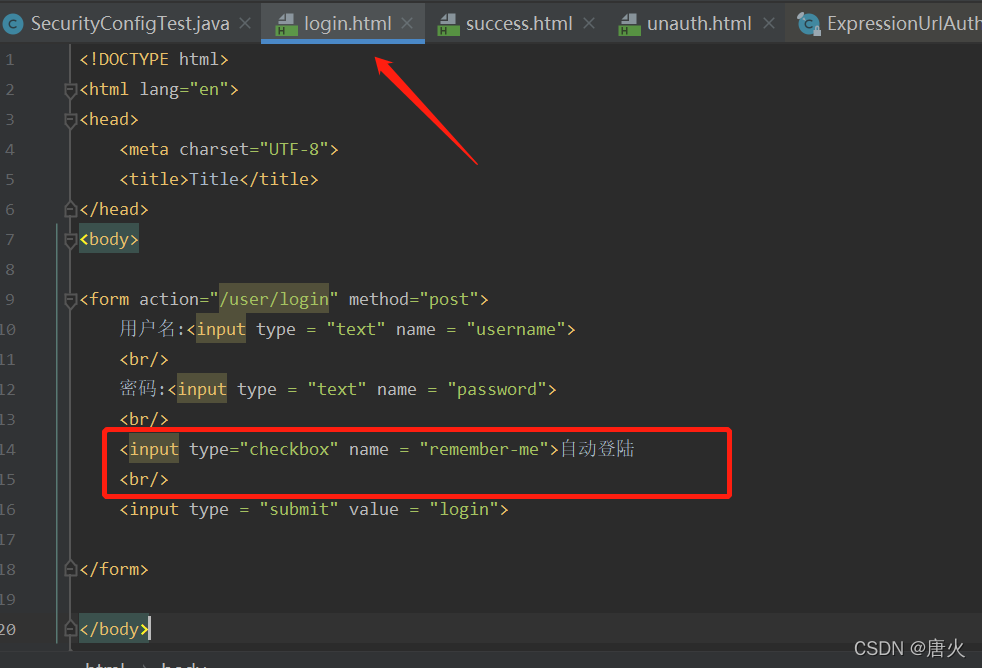Click the "username" attribute value
Image resolution: width=982 pixels, height=668 pixels.
pos(516,329)
